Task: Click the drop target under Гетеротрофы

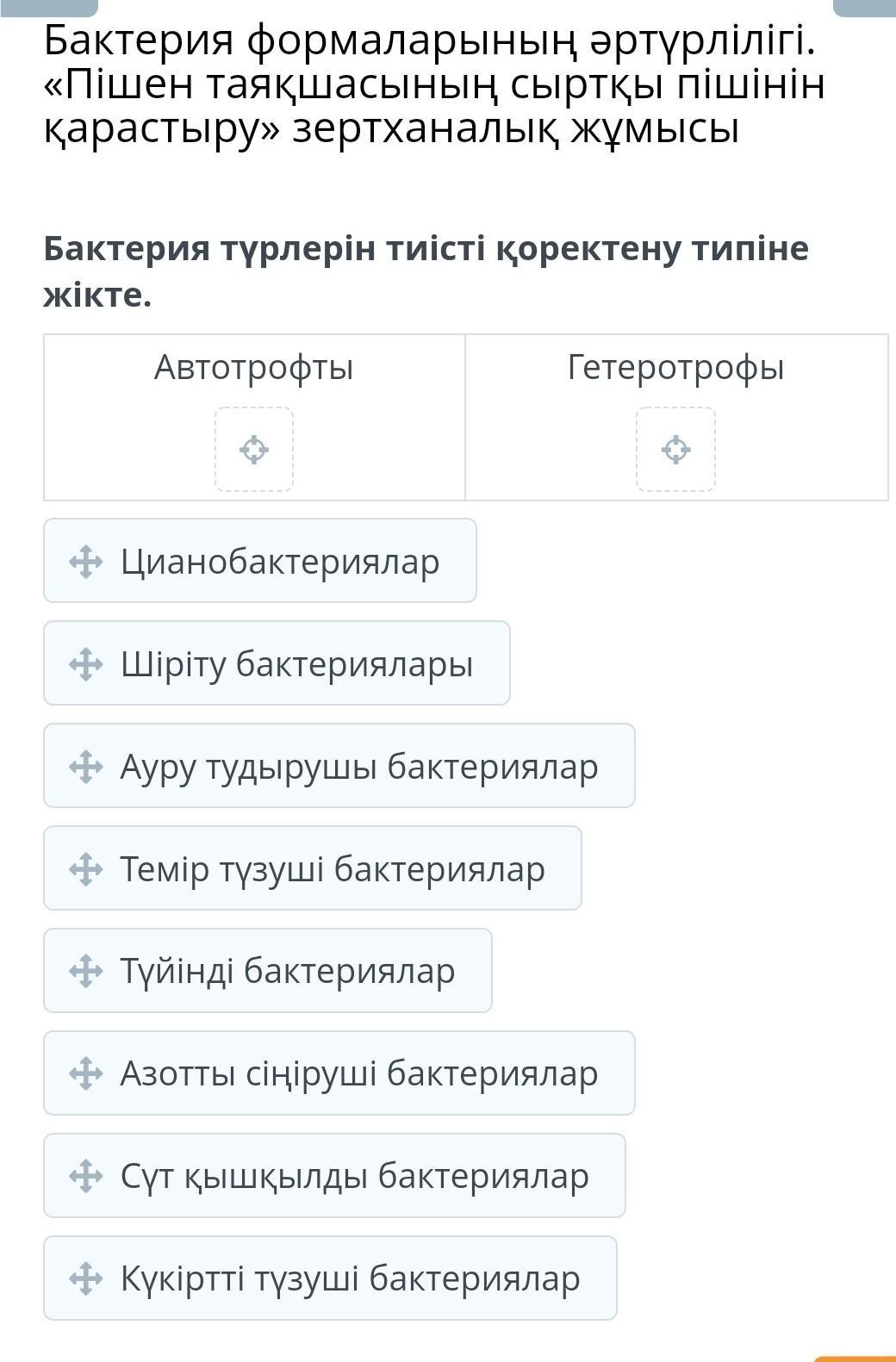Action: coord(676,450)
